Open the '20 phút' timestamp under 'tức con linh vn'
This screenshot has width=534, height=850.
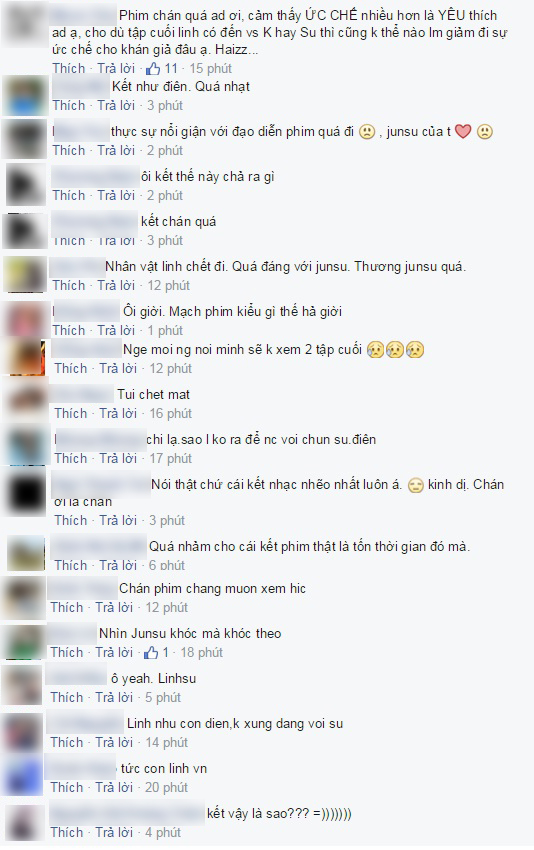pos(166,787)
